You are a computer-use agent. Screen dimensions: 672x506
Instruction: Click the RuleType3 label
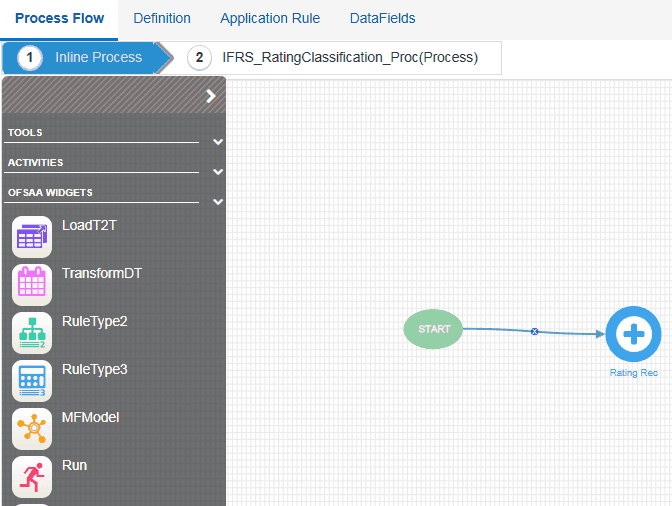[x=95, y=369]
